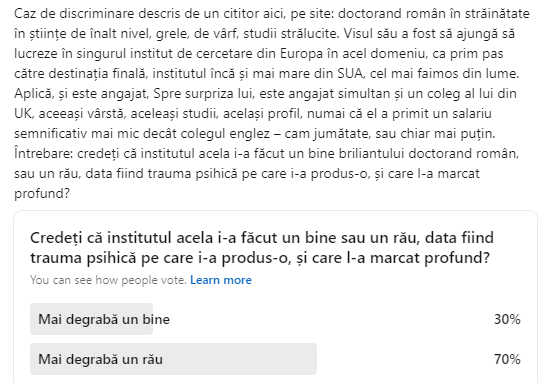
Task: Click the phrase 'doctorand român în străinătate'
Action: pos(434,13)
